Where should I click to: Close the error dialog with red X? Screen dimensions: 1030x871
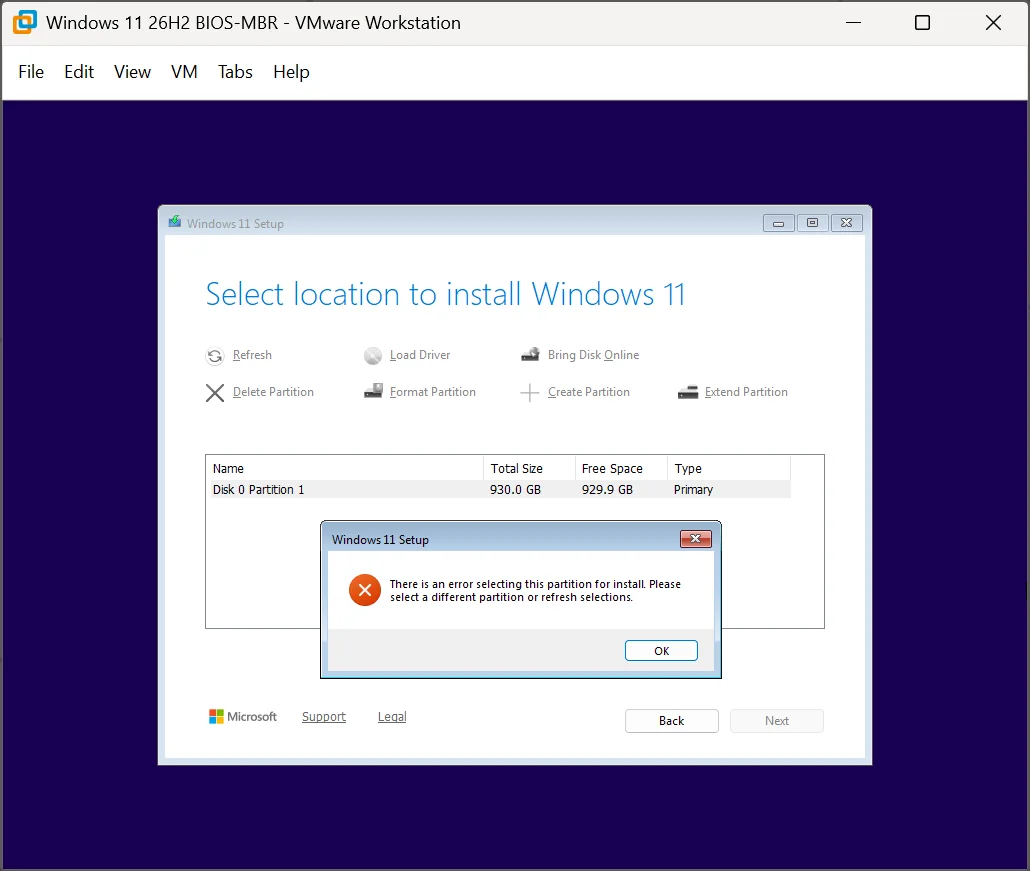pos(696,539)
